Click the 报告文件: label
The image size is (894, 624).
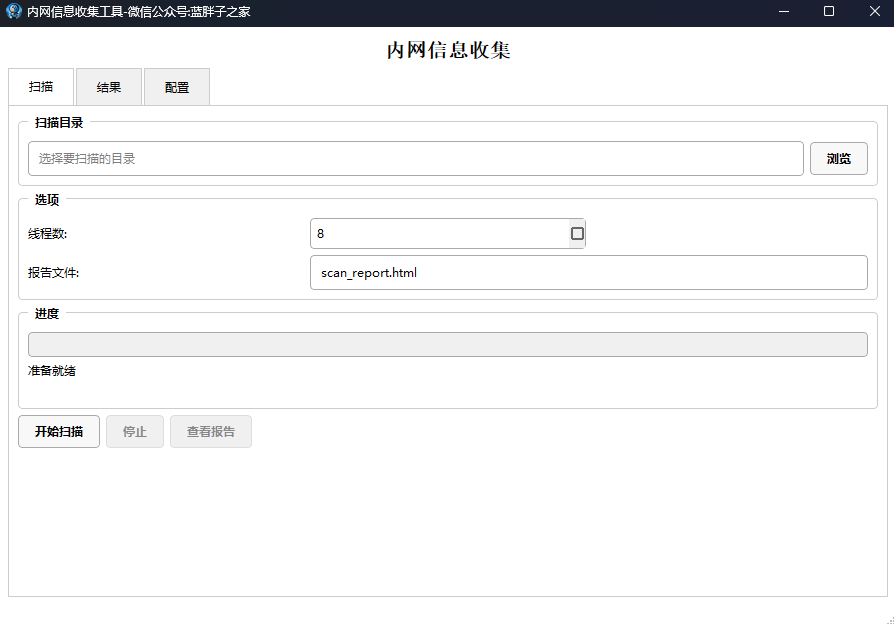[54, 273]
